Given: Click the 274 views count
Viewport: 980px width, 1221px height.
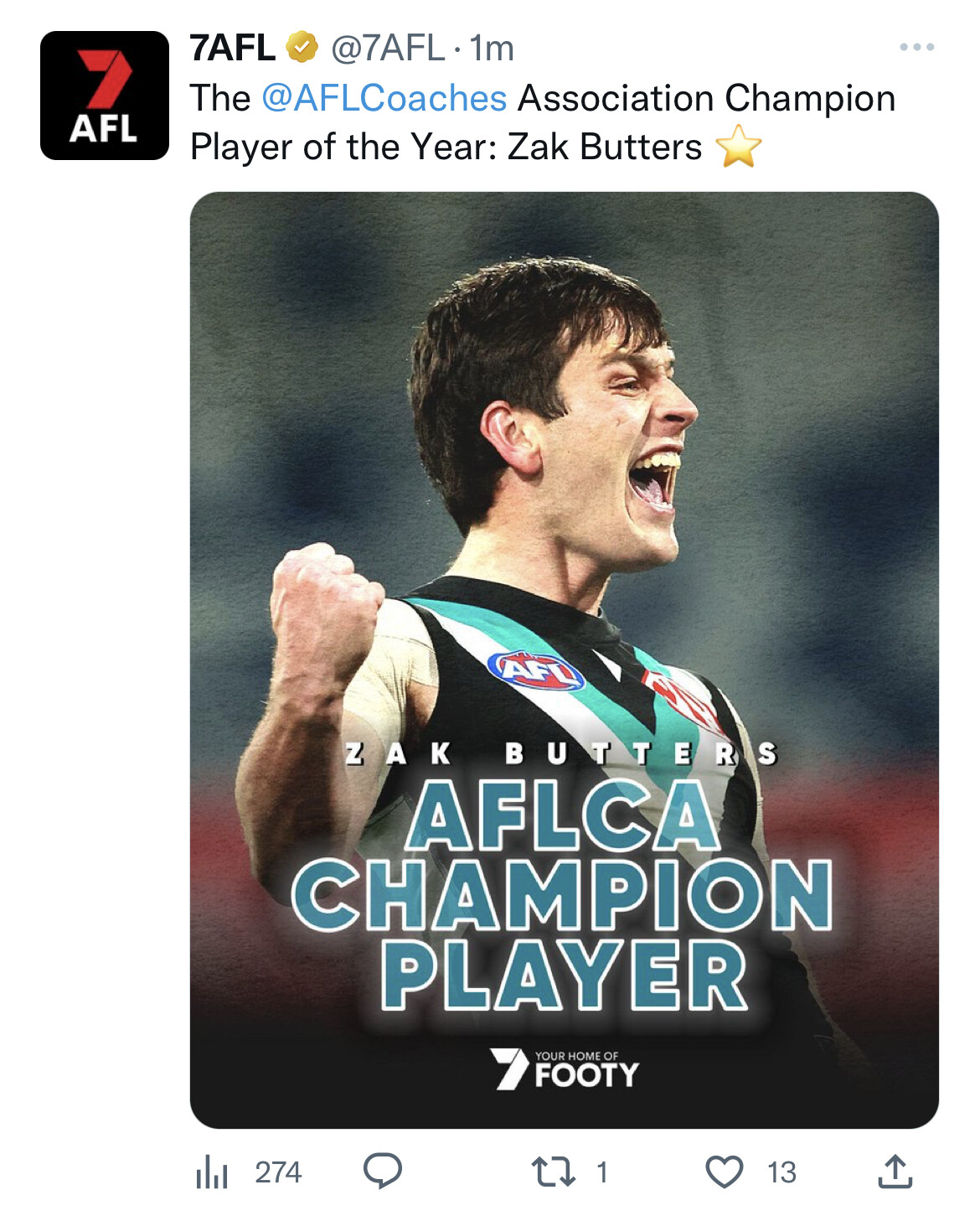Looking at the screenshot, I should click(278, 1172).
